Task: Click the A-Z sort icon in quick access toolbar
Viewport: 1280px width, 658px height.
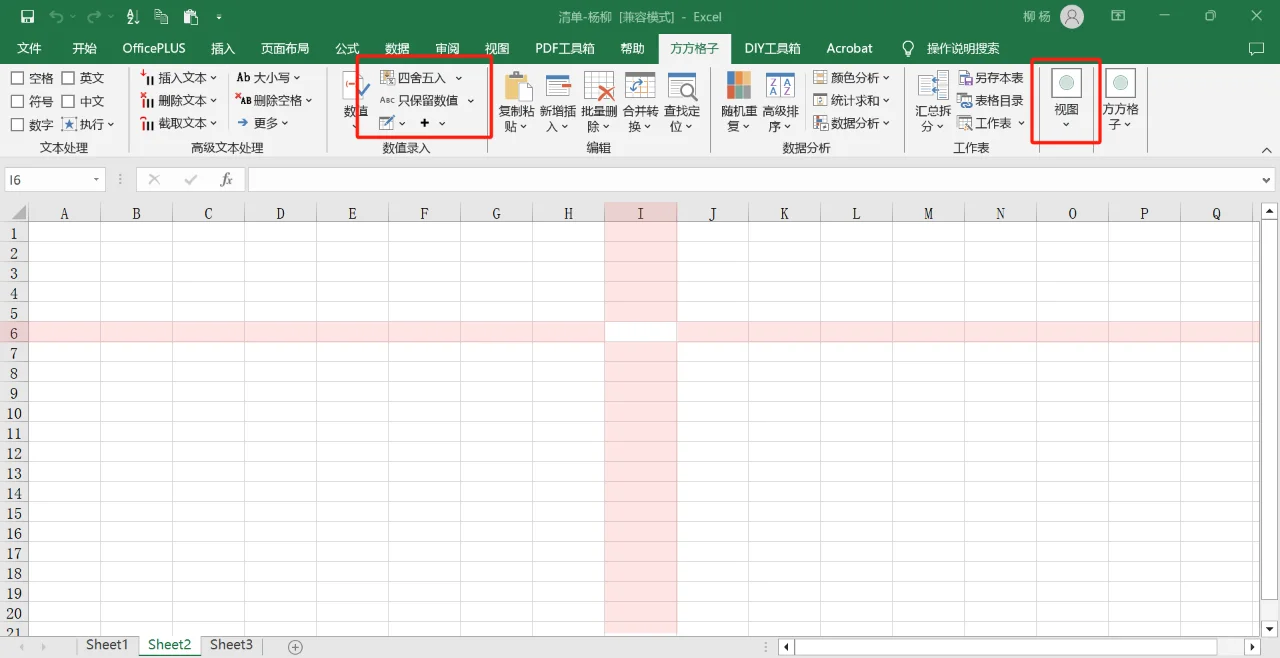Action: pos(132,17)
